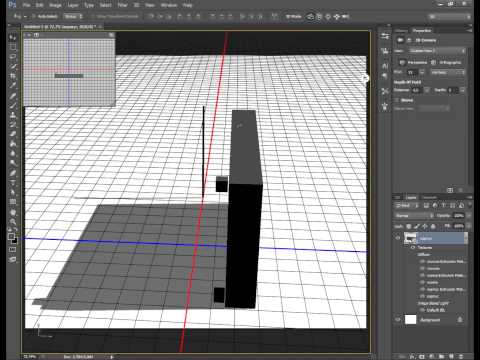Select the Rectangle shape tool
Screen dimensions: 480x360
[x=13, y=202]
